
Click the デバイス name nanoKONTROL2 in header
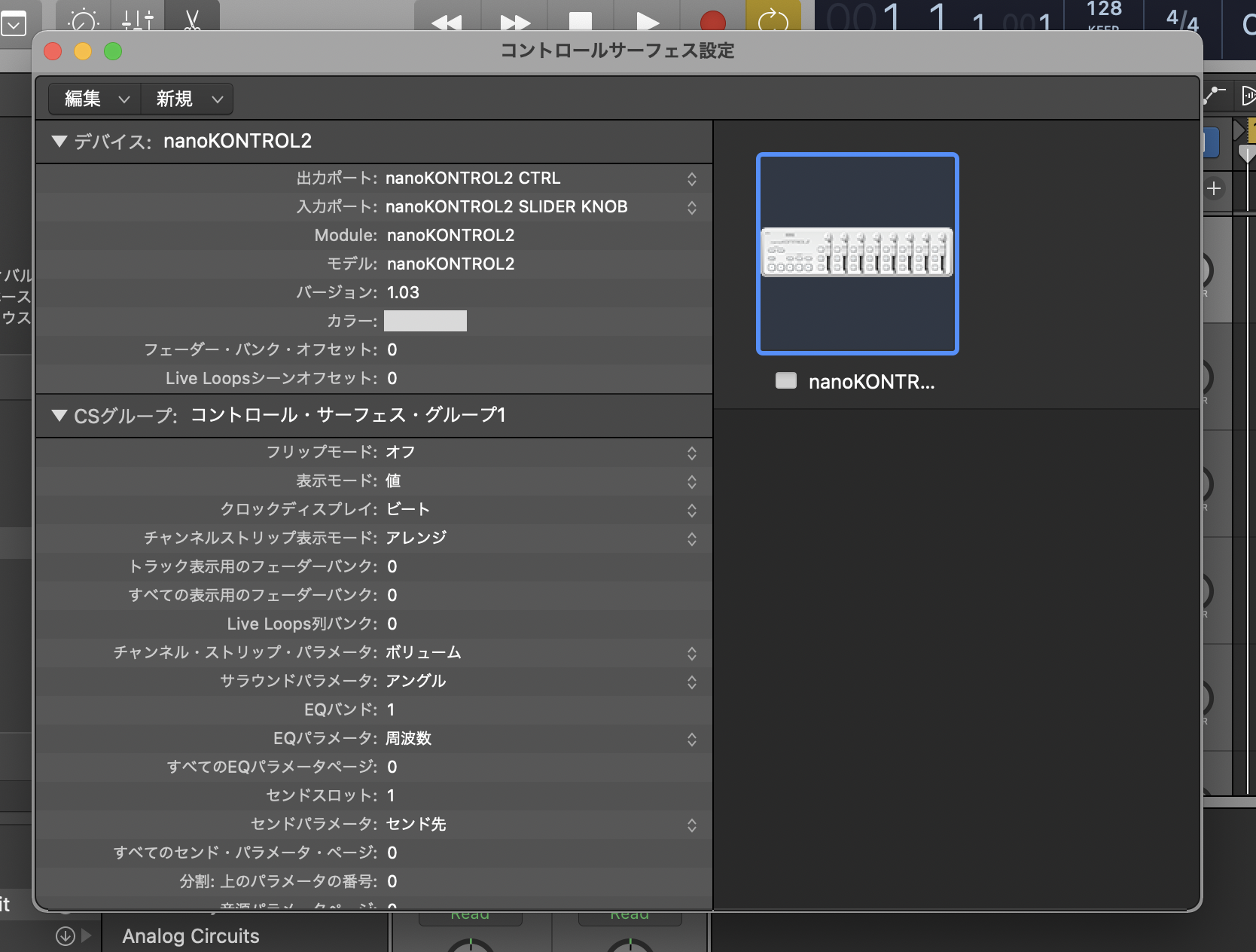237,141
